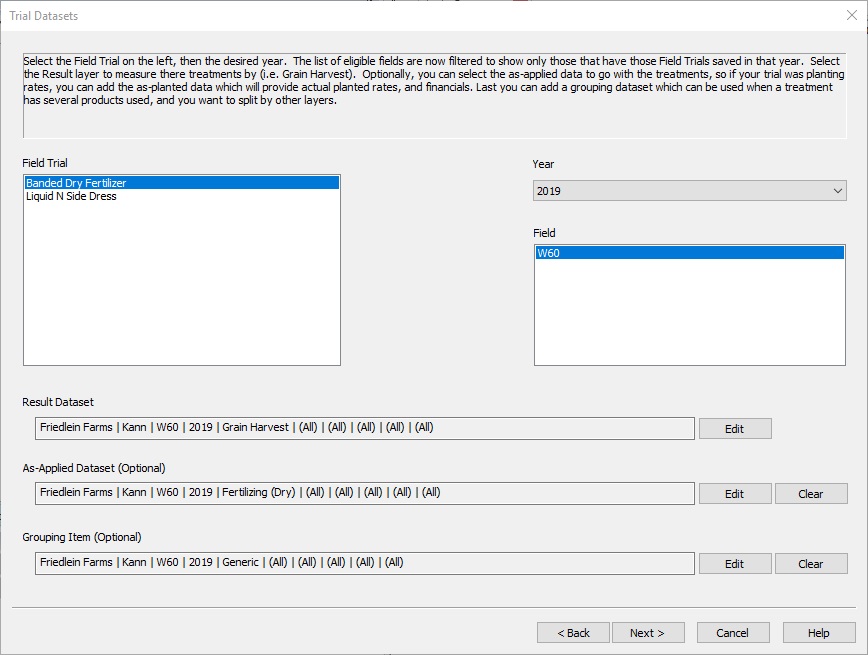Select Liquid N Side Dress trial
This screenshot has width=868, height=655.
pos(71,197)
